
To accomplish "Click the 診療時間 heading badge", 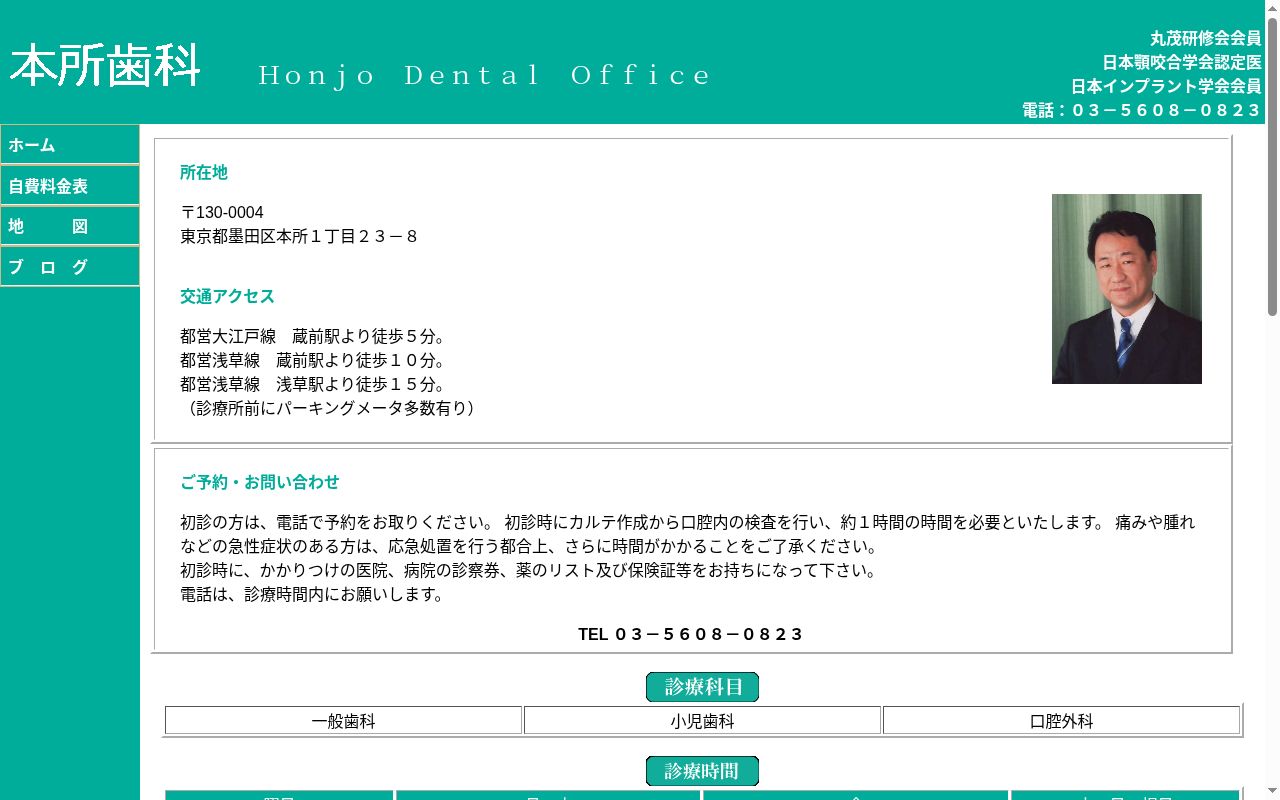I will pos(702,771).
